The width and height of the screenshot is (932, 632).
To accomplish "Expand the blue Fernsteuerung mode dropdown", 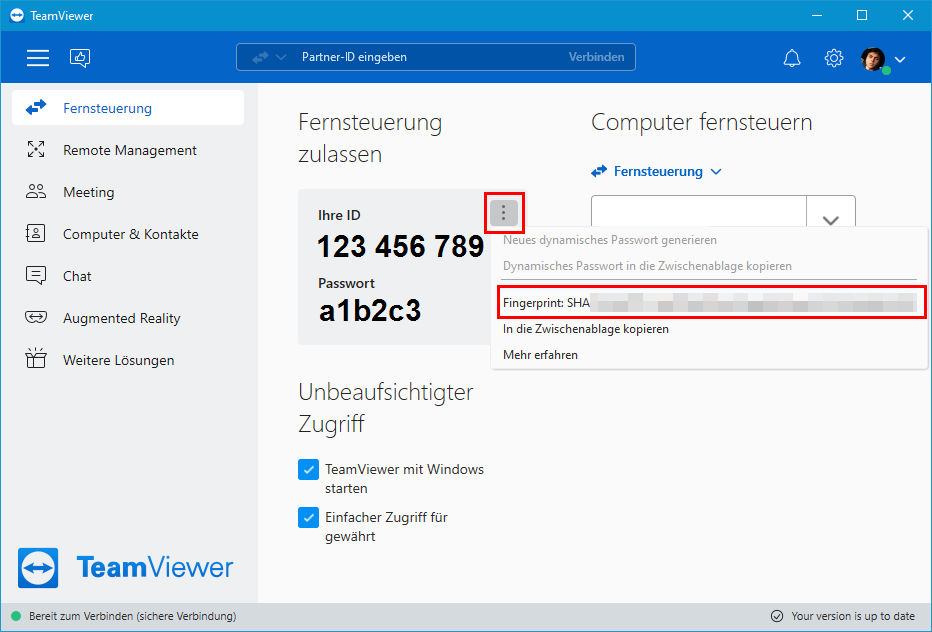I will tap(657, 171).
